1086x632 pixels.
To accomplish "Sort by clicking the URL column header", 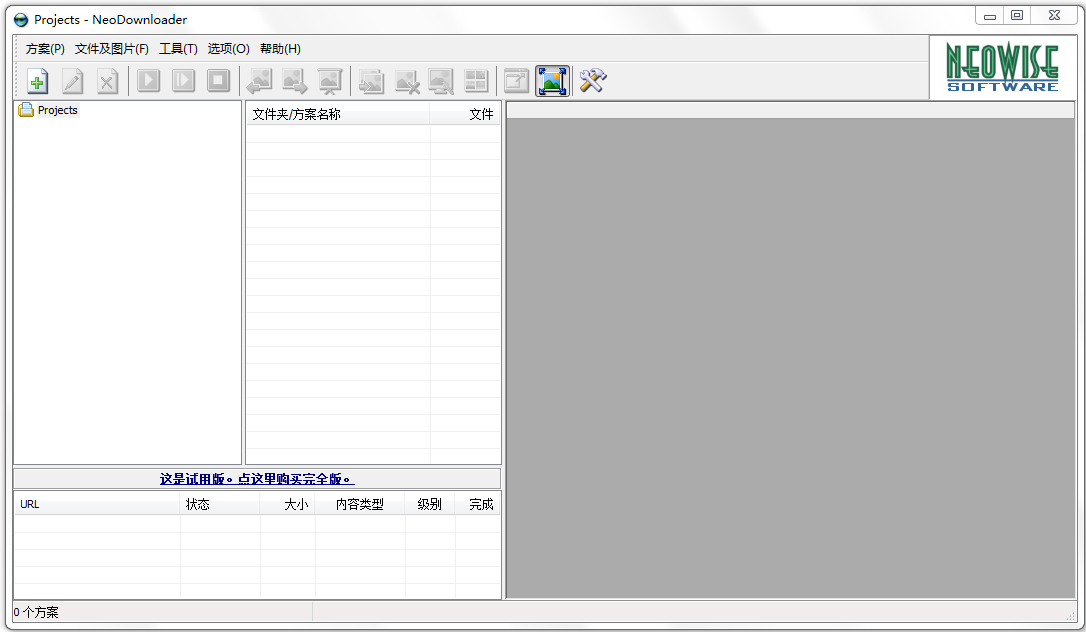I will [x=30, y=504].
